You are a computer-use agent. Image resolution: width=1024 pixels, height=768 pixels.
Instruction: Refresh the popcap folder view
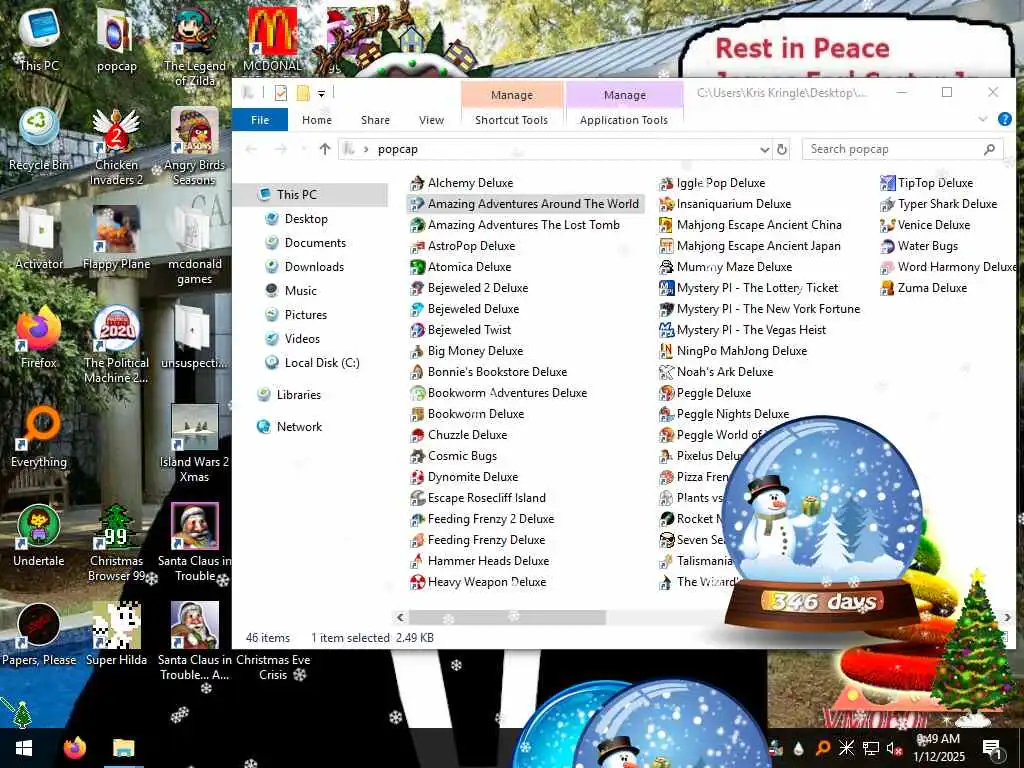pos(782,150)
